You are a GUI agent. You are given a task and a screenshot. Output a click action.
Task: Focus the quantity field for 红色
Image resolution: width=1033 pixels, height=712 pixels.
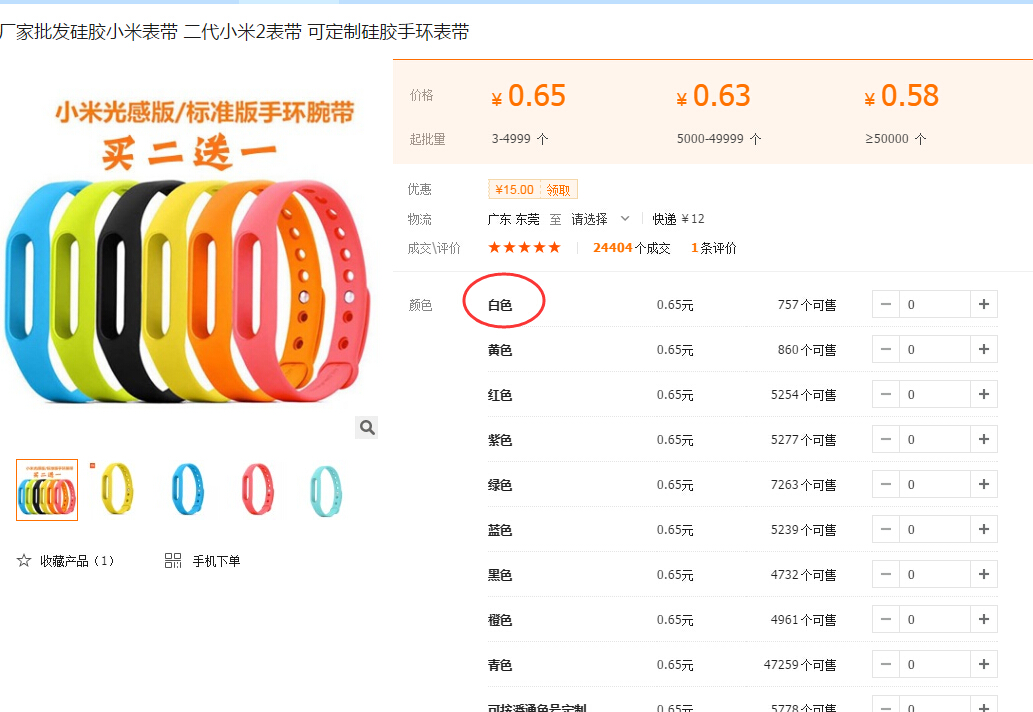coord(935,394)
